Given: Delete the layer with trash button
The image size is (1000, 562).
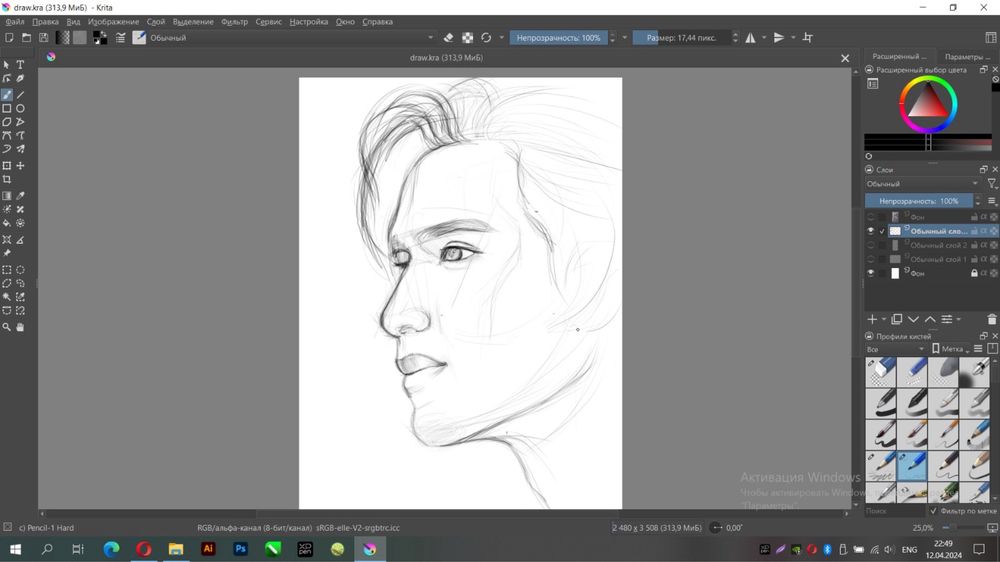Looking at the screenshot, I should pyautogui.click(x=992, y=319).
